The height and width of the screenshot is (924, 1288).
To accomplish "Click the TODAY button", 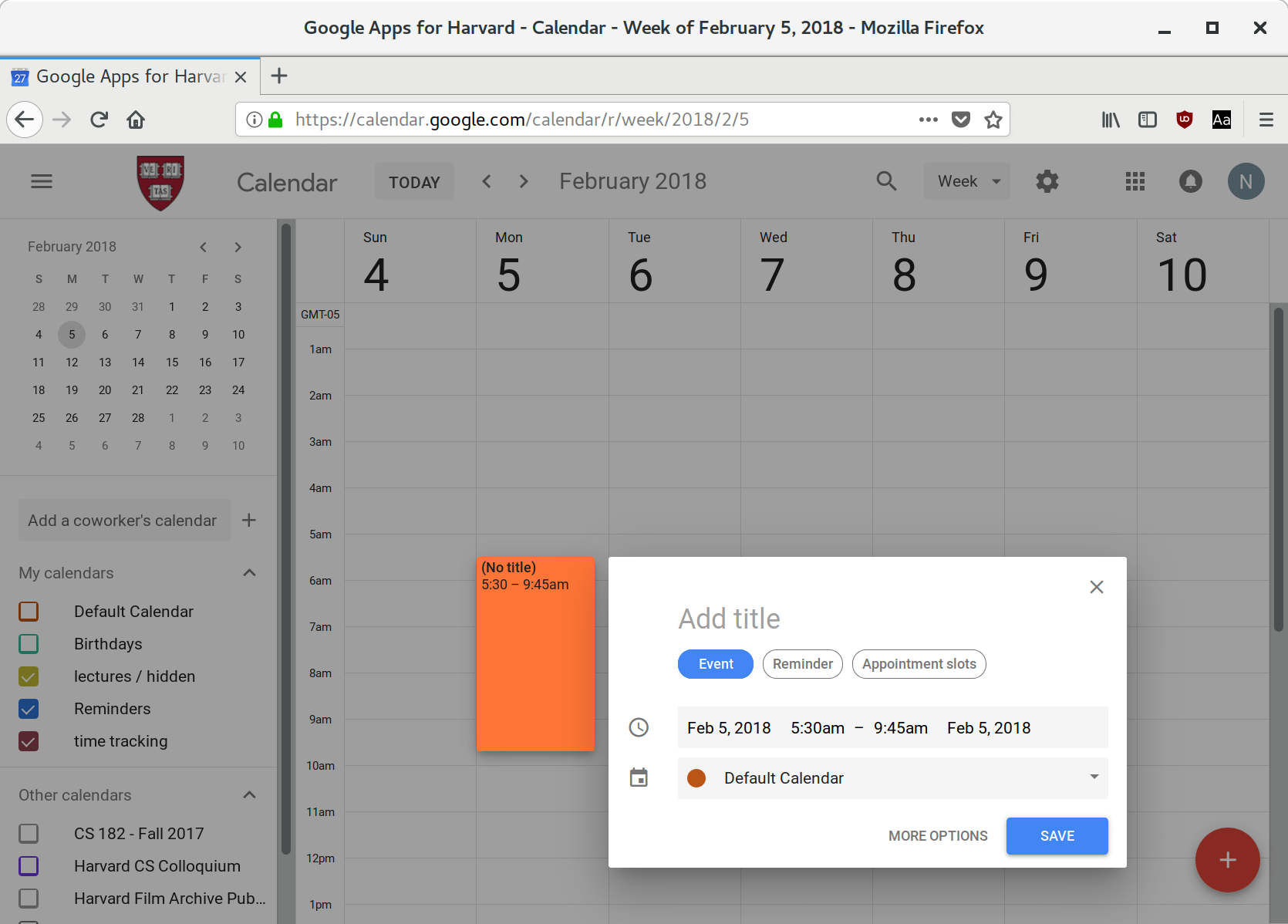I will [x=414, y=182].
